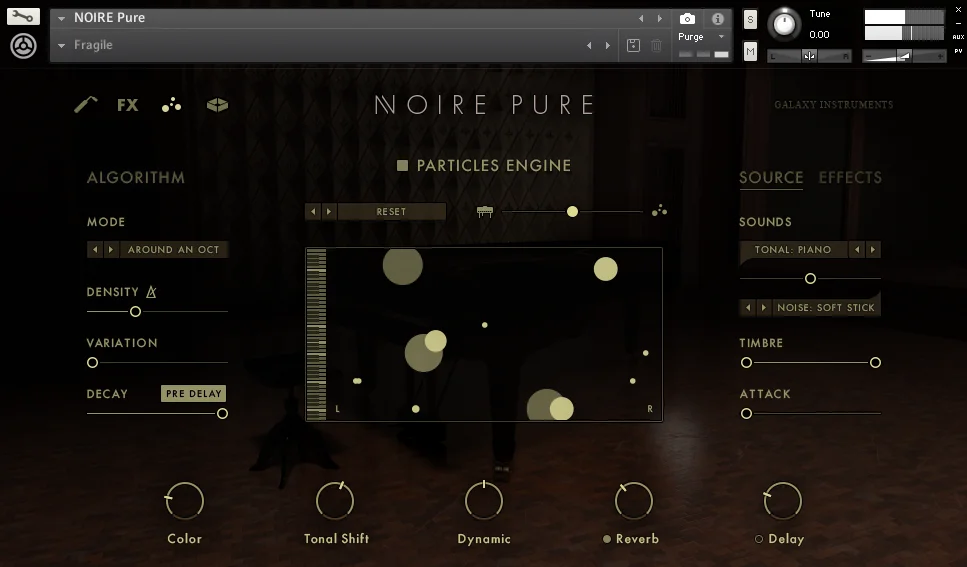Click the GALAXY INSTRUMENTS logo
The width and height of the screenshot is (967, 567).
point(834,105)
